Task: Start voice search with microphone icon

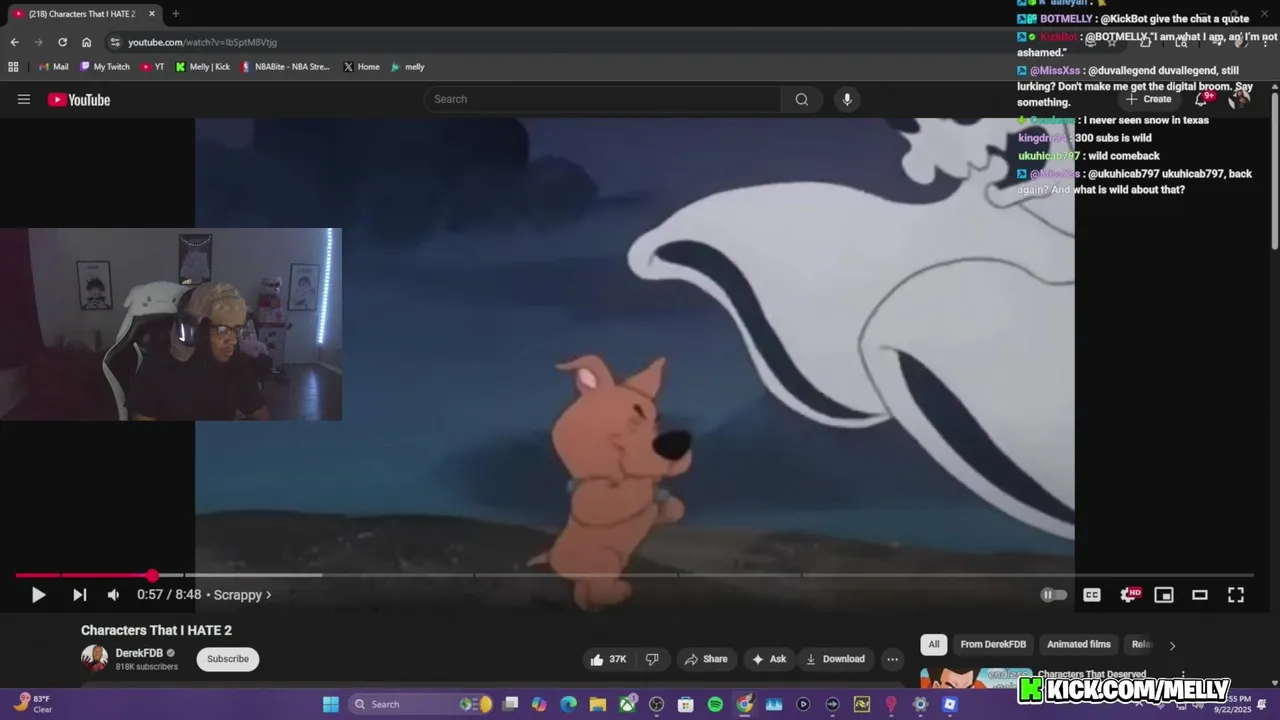Action: (x=847, y=99)
